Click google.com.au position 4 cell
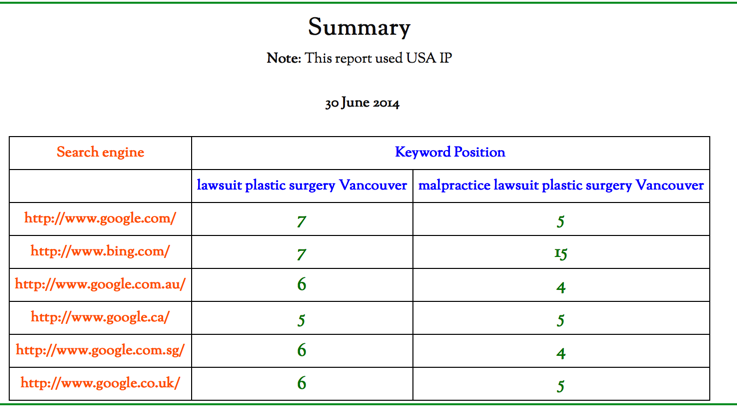The height and width of the screenshot is (410, 737). [x=561, y=287]
